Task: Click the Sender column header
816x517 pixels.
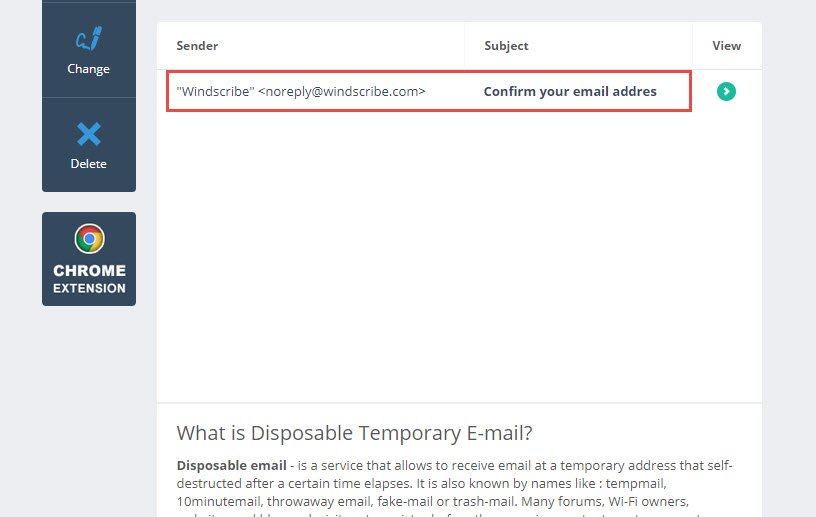Action: click(x=197, y=46)
